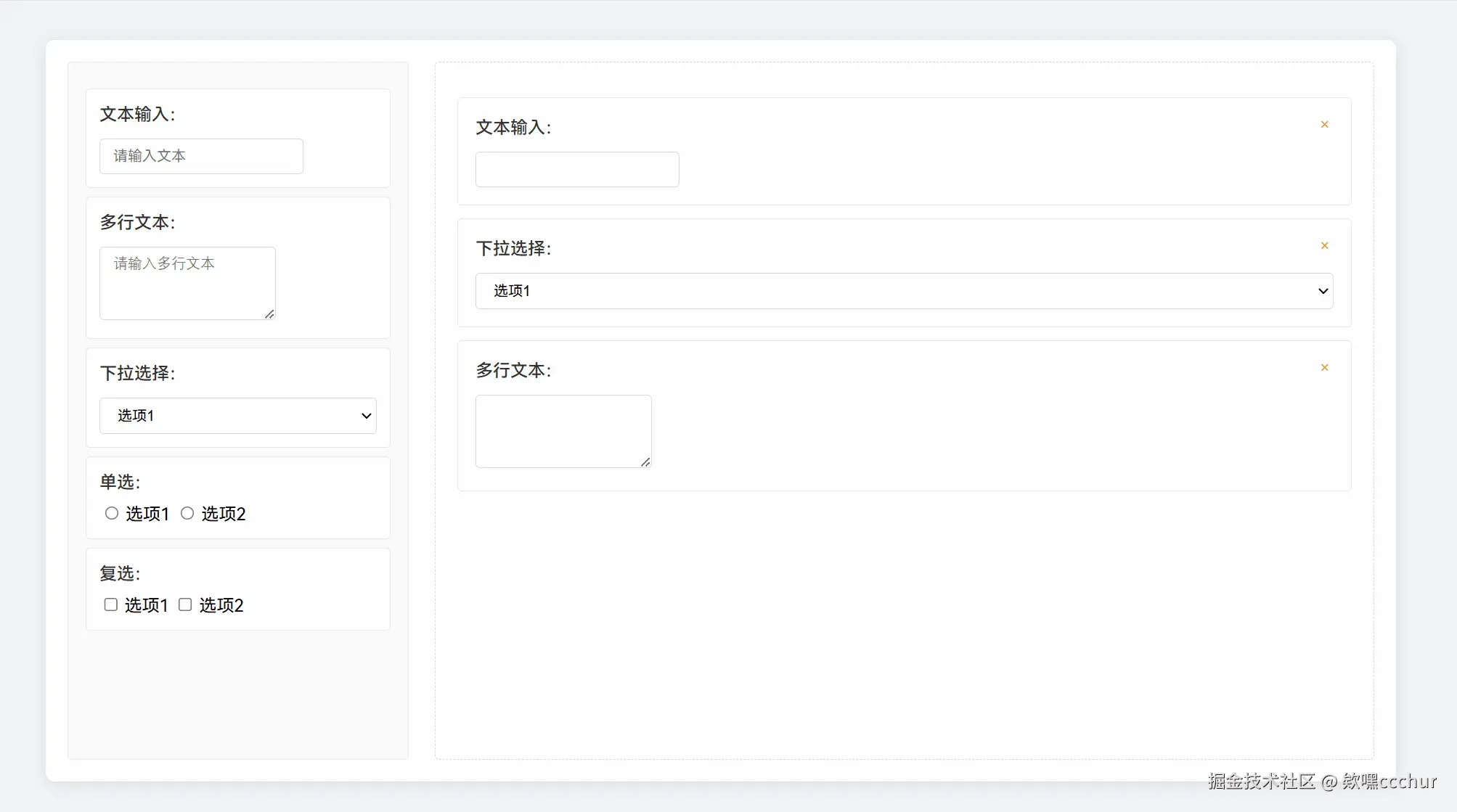The image size is (1457, 812).
Task: Click the resize handle on the canvas textarea
Action: coord(645,463)
